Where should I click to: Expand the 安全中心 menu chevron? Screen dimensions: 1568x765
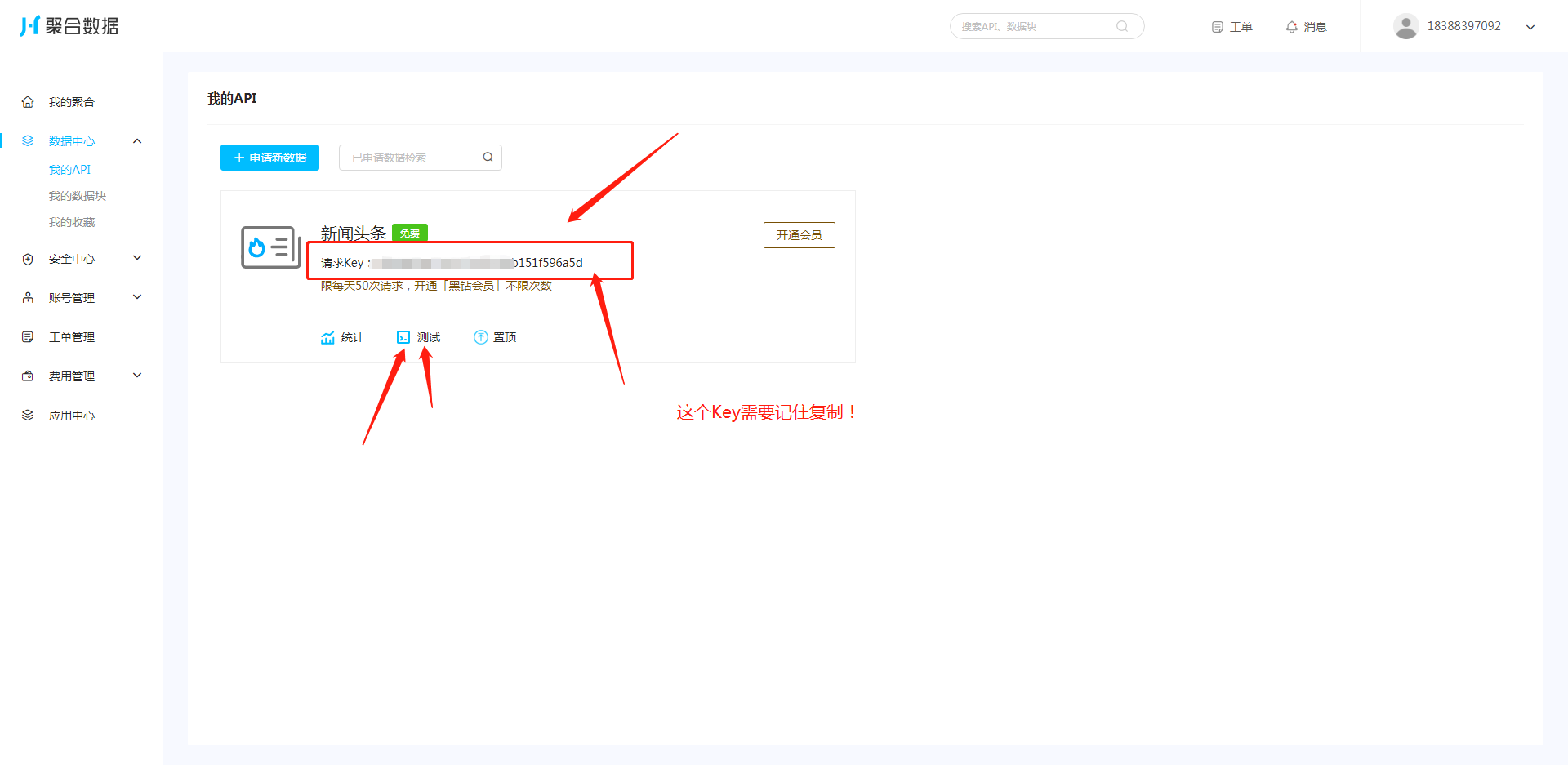[x=137, y=258]
